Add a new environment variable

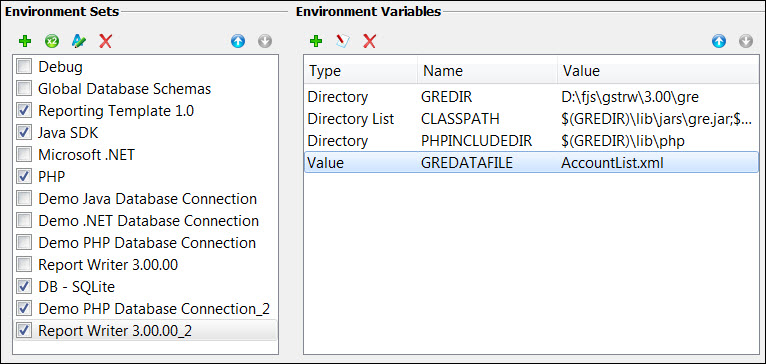[x=316, y=42]
